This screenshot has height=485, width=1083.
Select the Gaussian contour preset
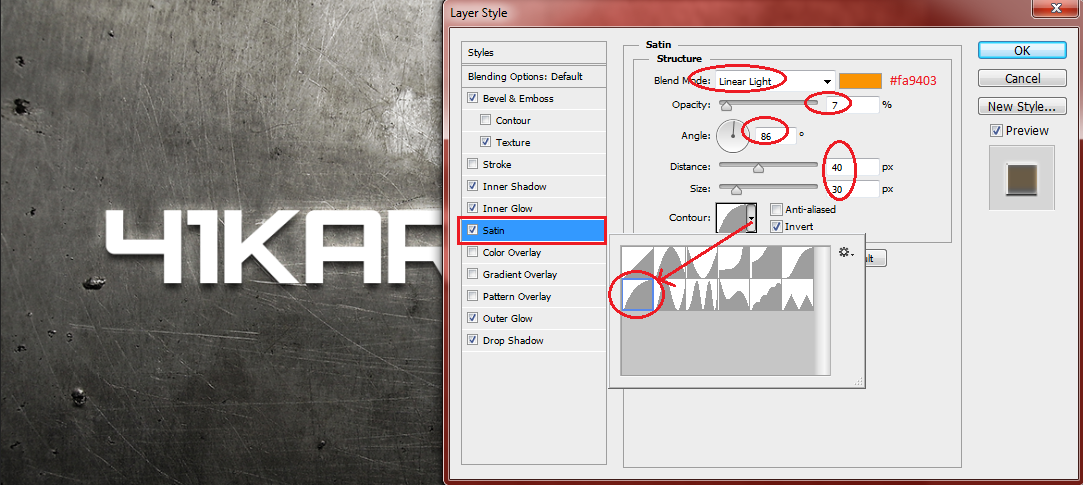[x=799, y=263]
